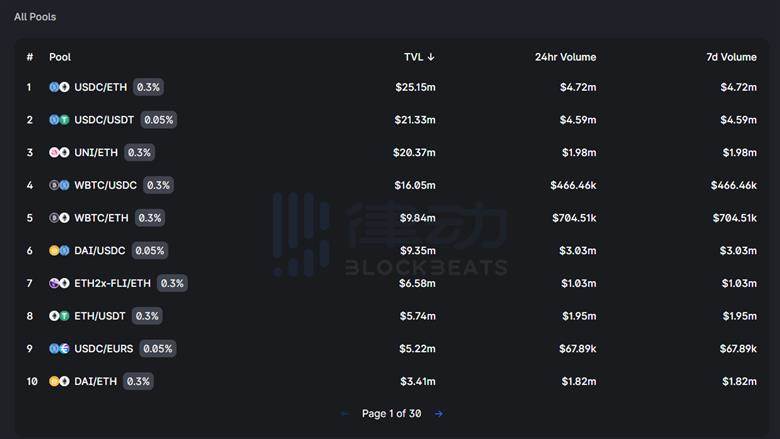
Task: Click the USDC/EURS token pair icon
Action: click(59, 349)
